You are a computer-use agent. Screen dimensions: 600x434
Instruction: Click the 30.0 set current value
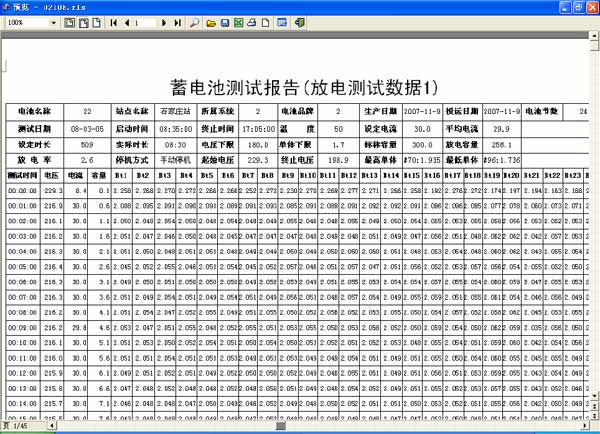(422, 129)
